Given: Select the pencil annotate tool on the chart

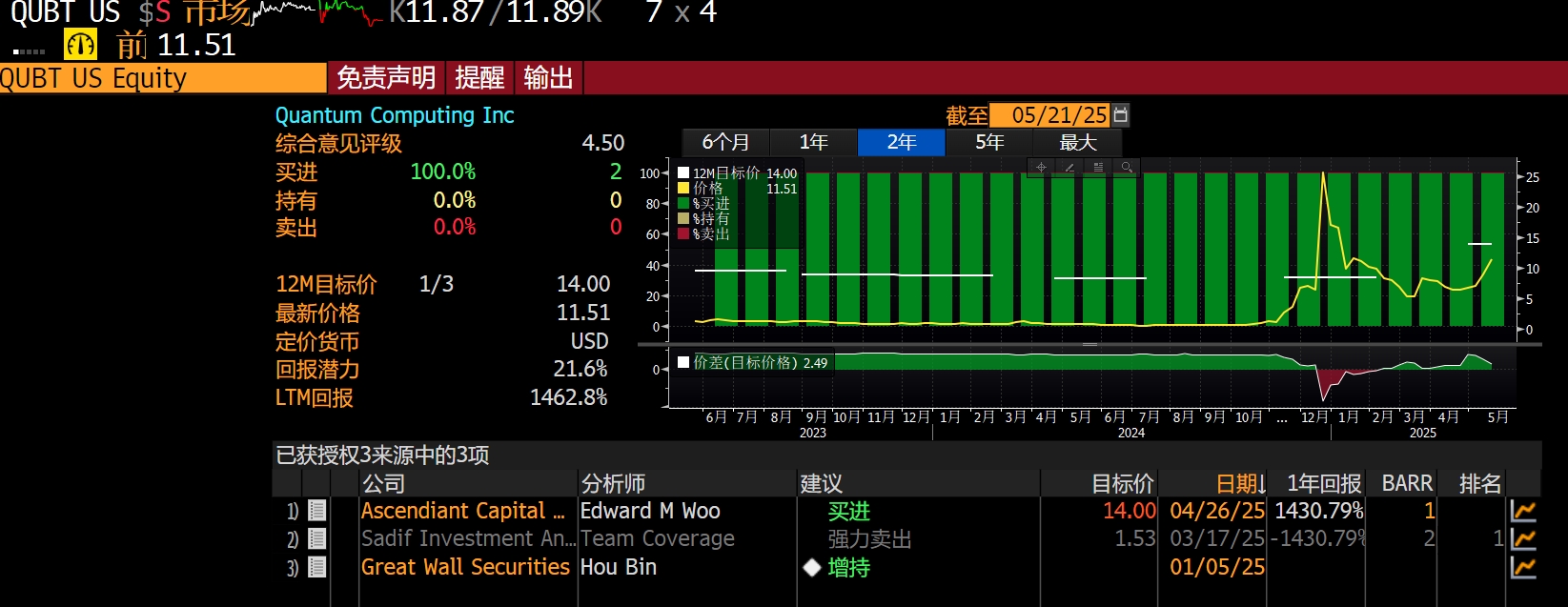Looking at the screenshot, I should coord(1069,168).
